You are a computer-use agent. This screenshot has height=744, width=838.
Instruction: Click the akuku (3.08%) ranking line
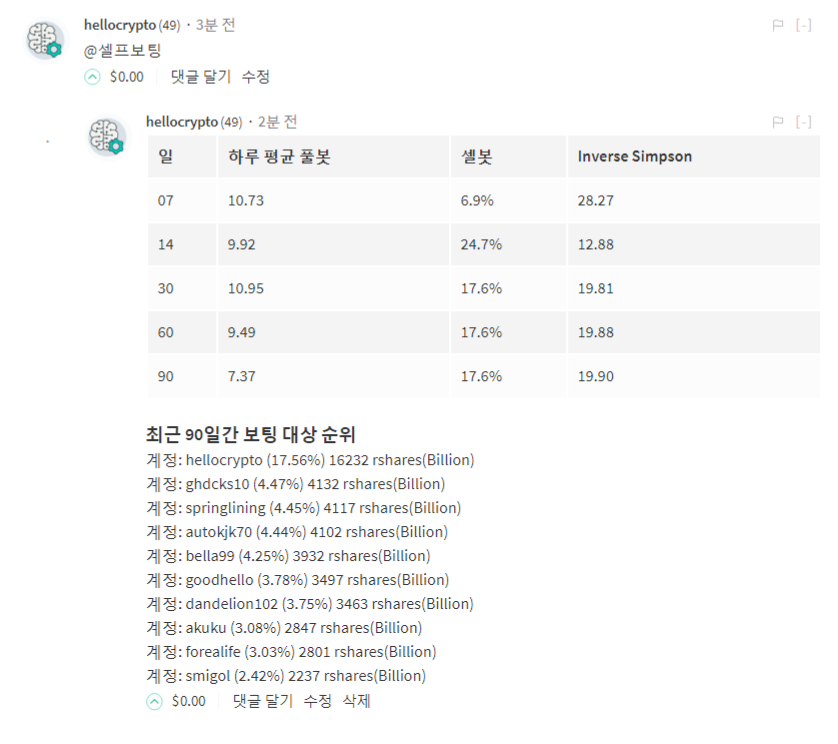284,629
